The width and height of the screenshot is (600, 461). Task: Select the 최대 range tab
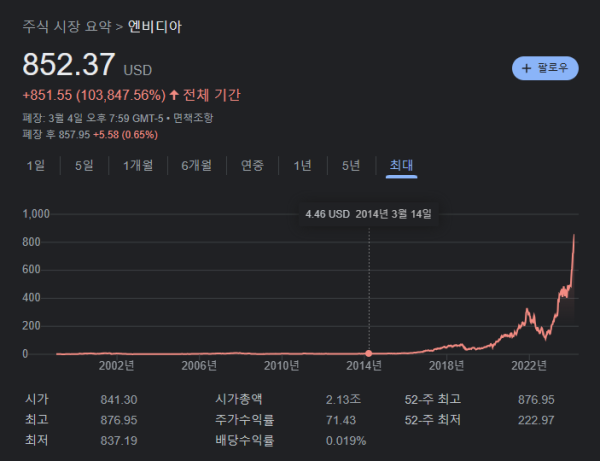(x=401, y=165)
